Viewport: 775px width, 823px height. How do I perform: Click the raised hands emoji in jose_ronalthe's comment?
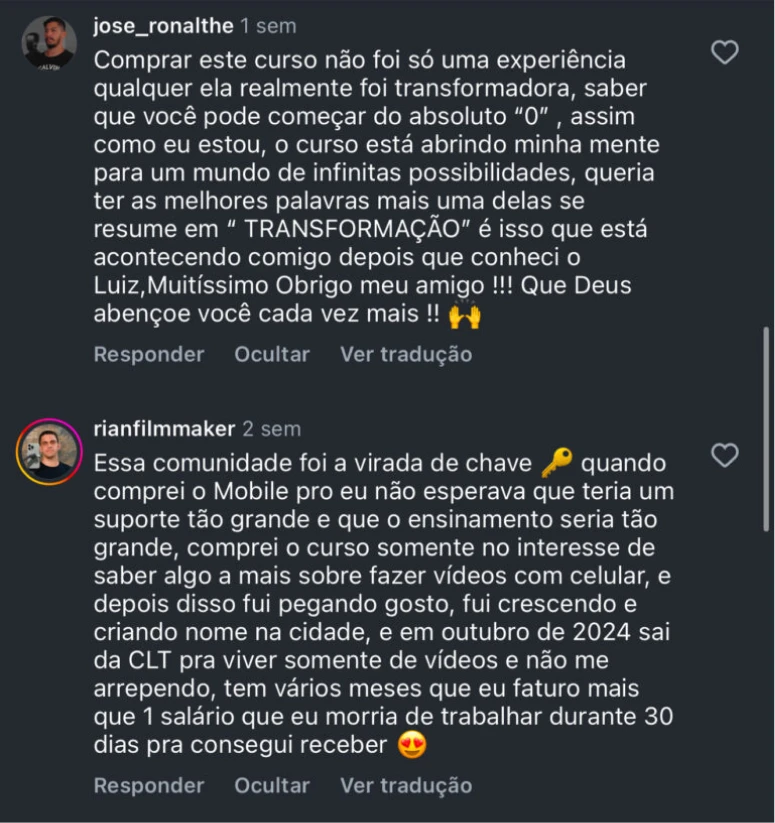tap(465, 316)
